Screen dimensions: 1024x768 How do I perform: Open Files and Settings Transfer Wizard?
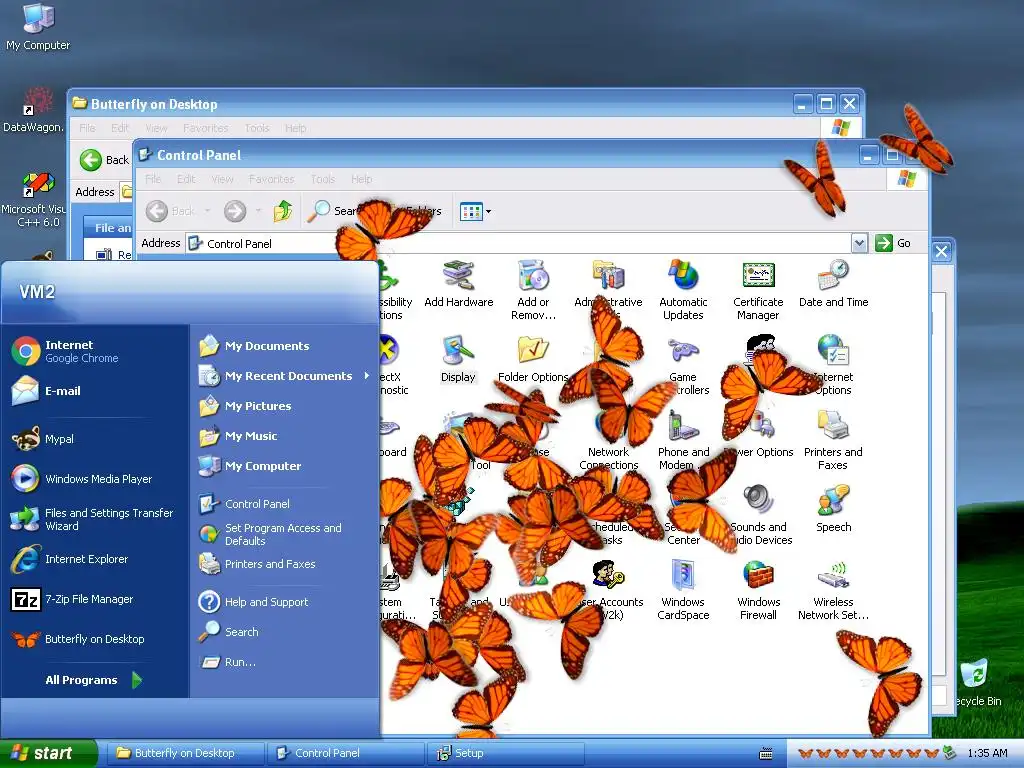[x=96, y=519]
